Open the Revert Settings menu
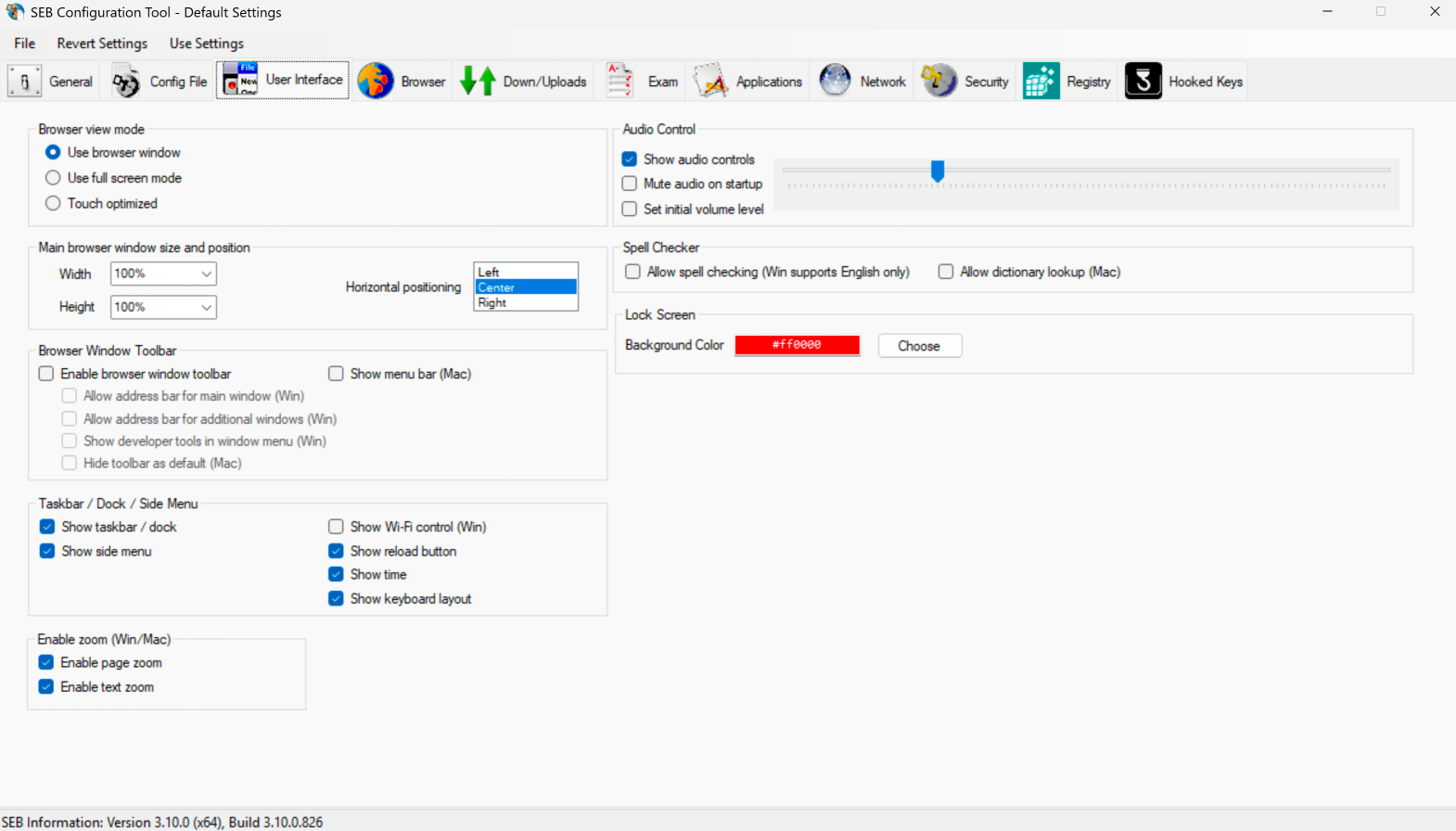The width and height of the screenshot is (1456, 831). pyautogui.click(x=102, y=44)
